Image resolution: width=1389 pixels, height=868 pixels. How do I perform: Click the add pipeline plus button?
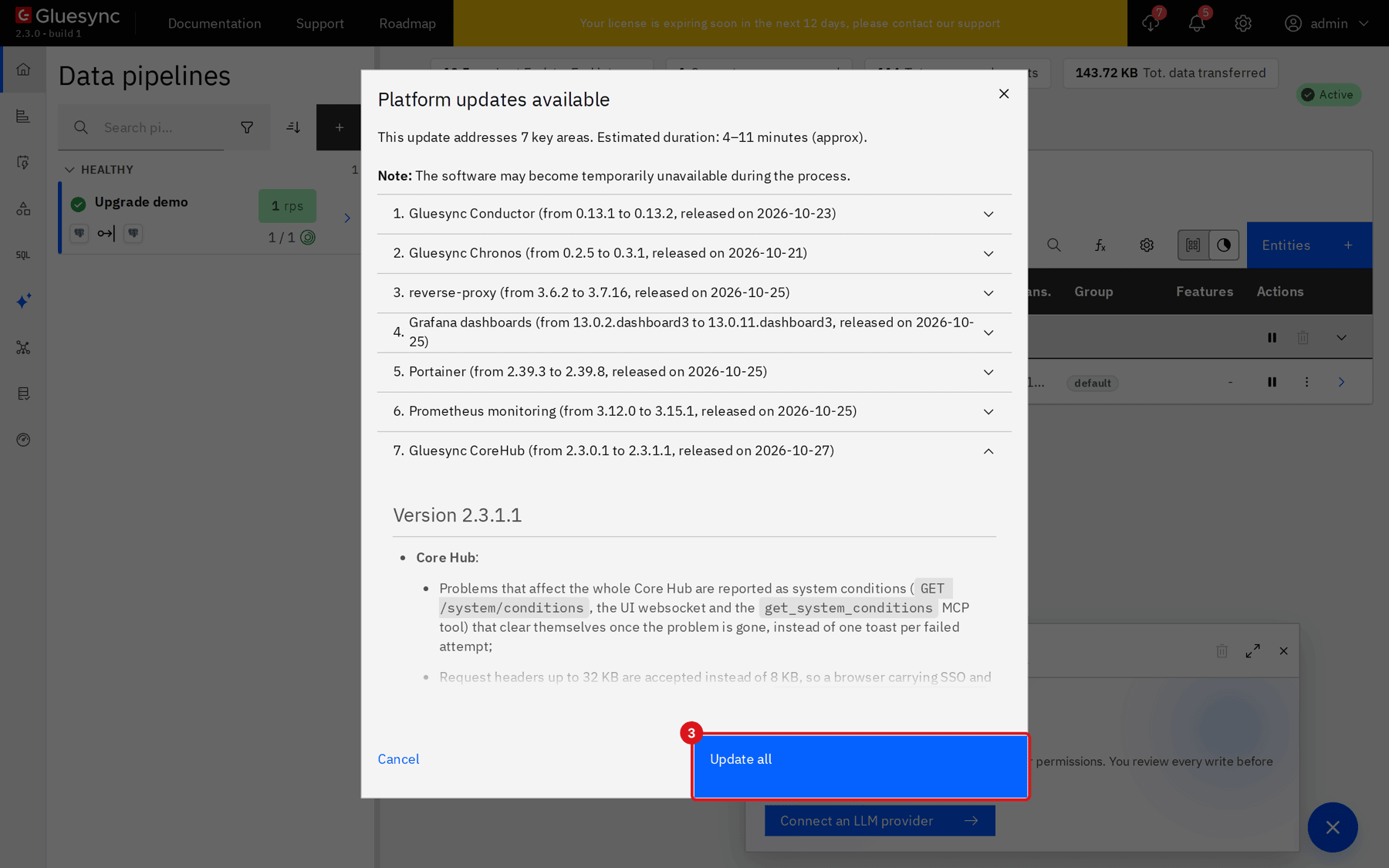point(340,127)
